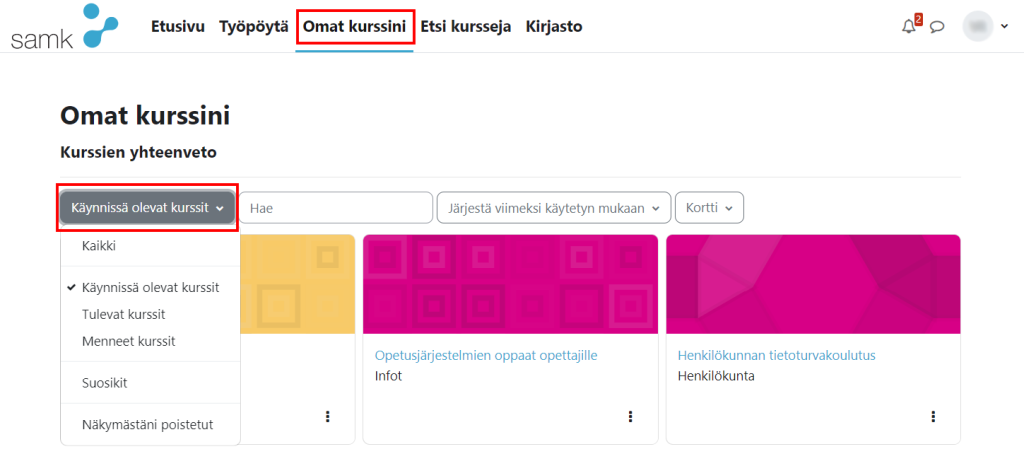The width and height of the screenshot is (1024, 449).
Task: Open Henkilökunnan tietoturvakoulutus course link
Action: coord(776,356)
